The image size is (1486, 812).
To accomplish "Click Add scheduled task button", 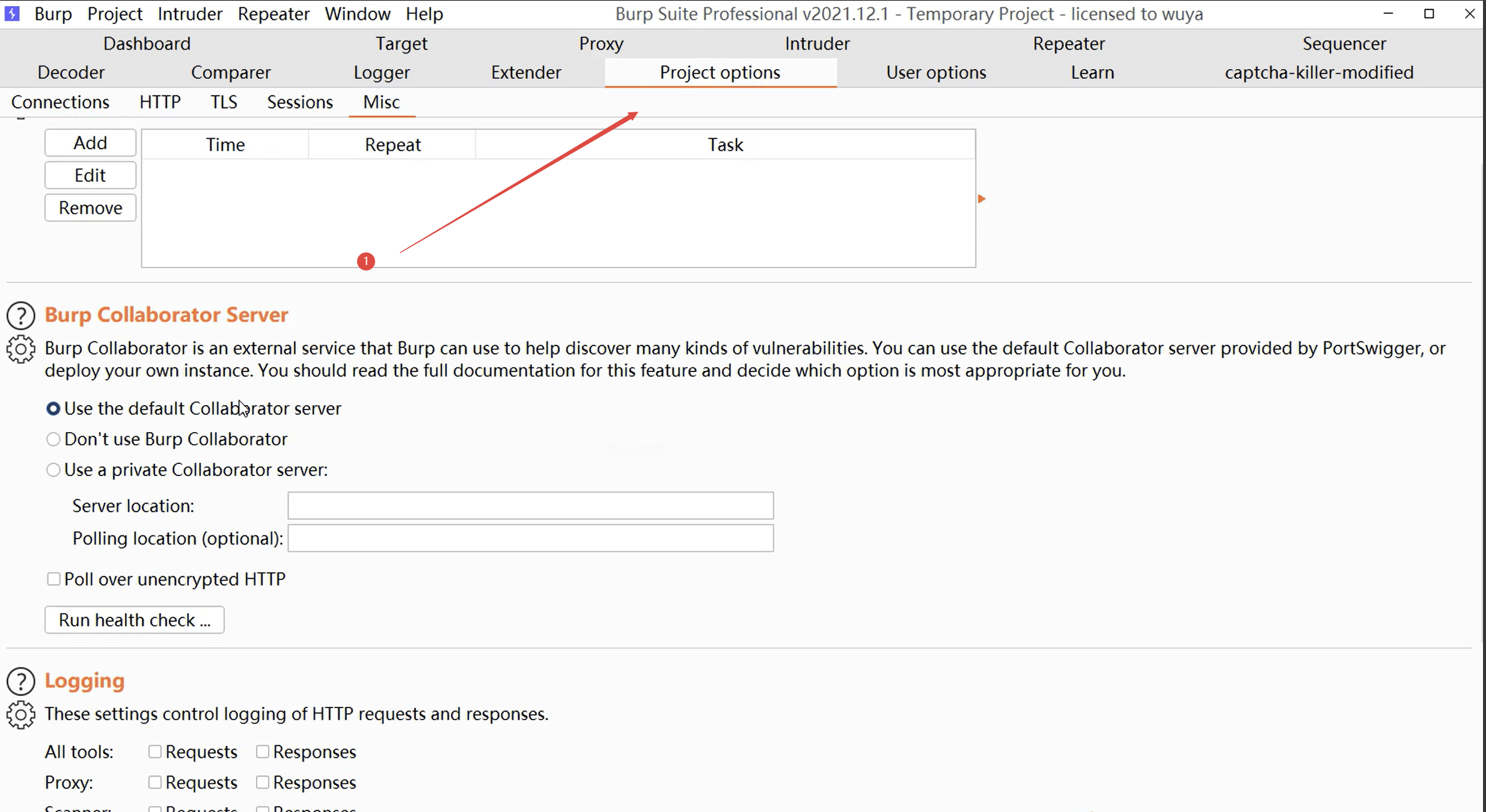I will coord(90,143).
